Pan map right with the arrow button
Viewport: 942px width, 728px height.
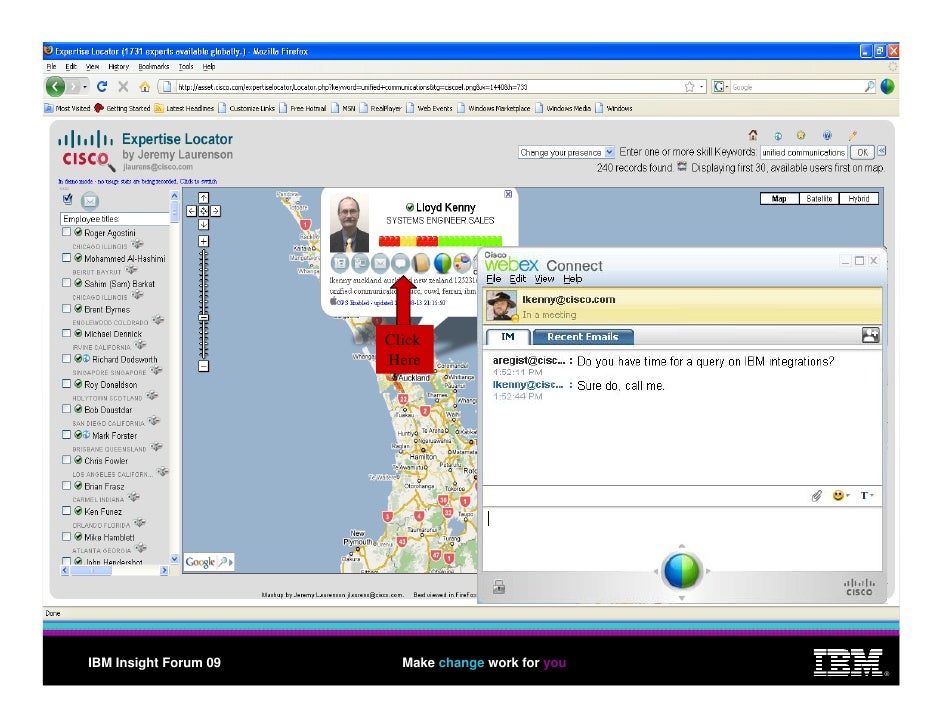(x=216, y=211)
